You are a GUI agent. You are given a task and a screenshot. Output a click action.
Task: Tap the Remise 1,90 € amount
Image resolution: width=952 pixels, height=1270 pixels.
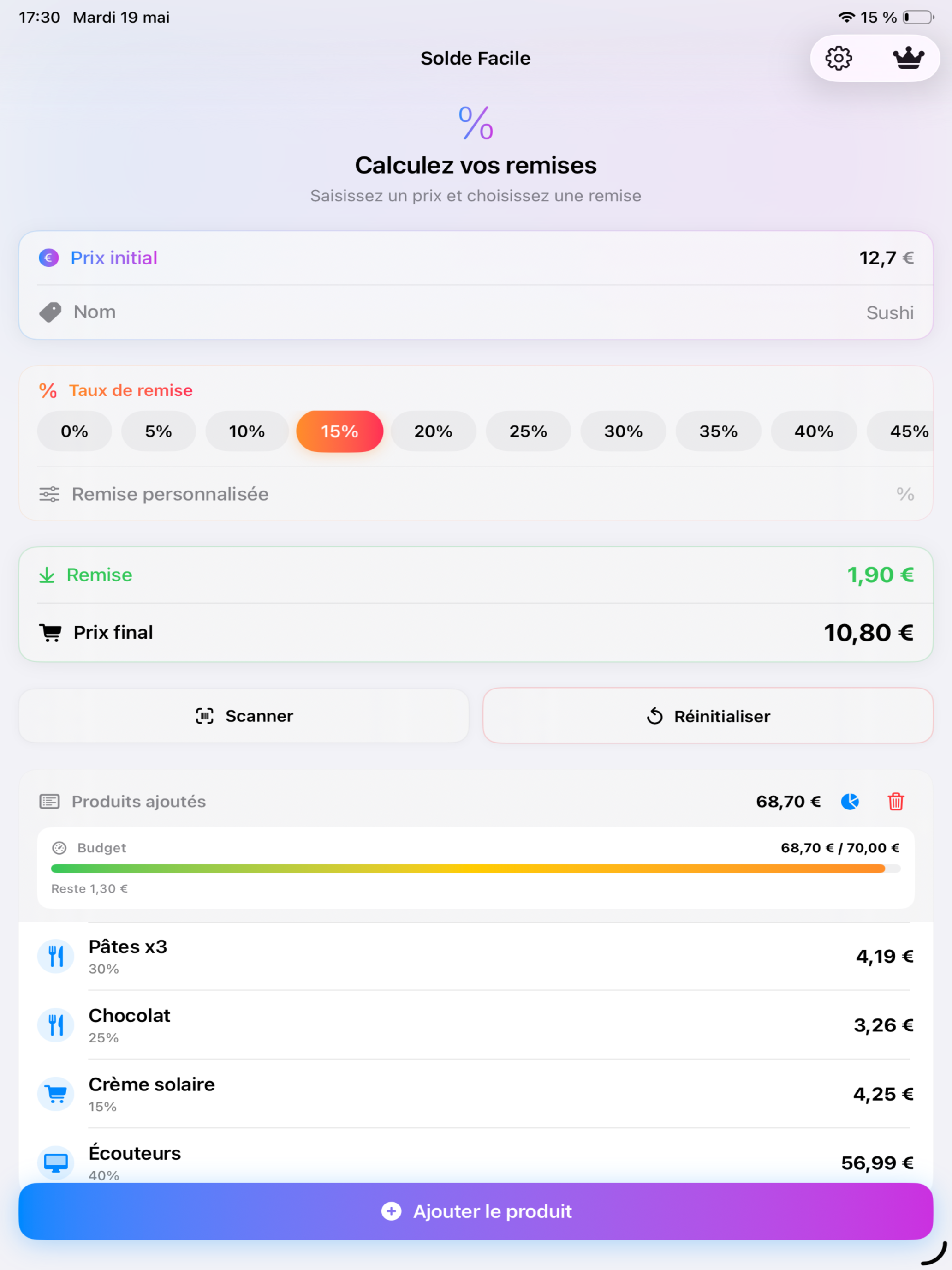pos(880,575)
